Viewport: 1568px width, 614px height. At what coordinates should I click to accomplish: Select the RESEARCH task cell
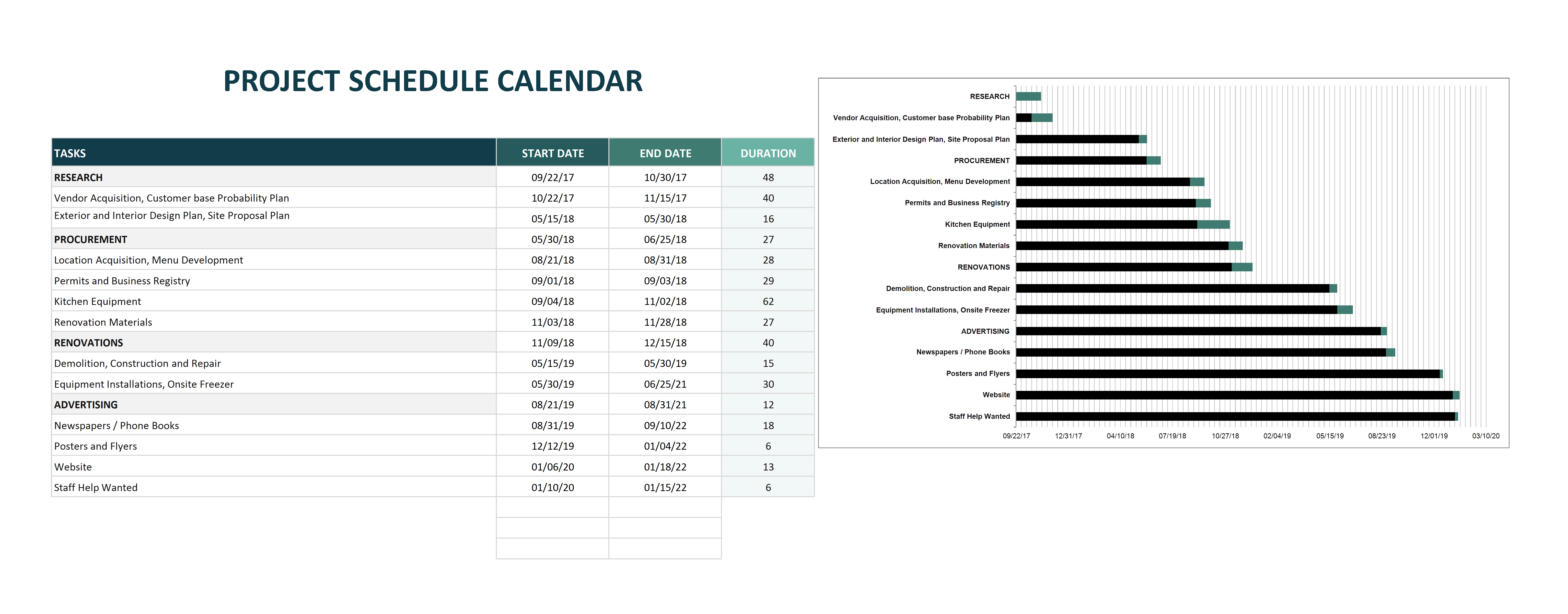pos(274,177)
